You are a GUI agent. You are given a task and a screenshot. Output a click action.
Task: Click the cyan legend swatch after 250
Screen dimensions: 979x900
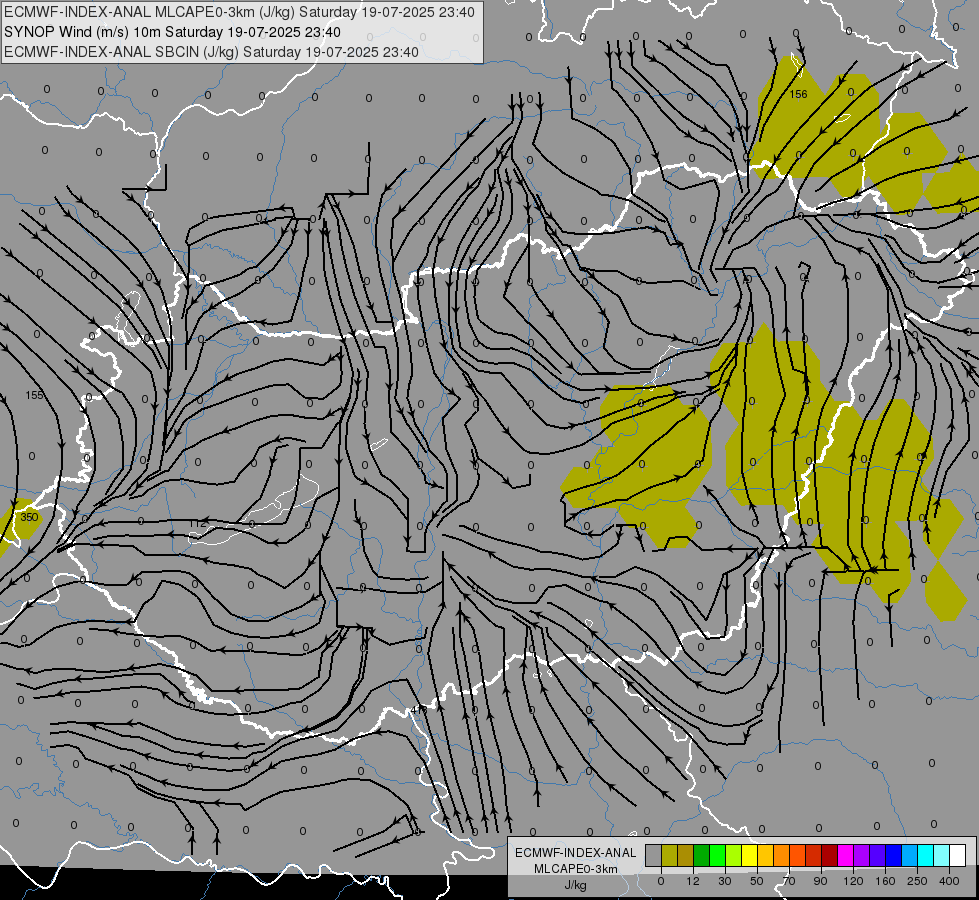click(x=927, y=855)
